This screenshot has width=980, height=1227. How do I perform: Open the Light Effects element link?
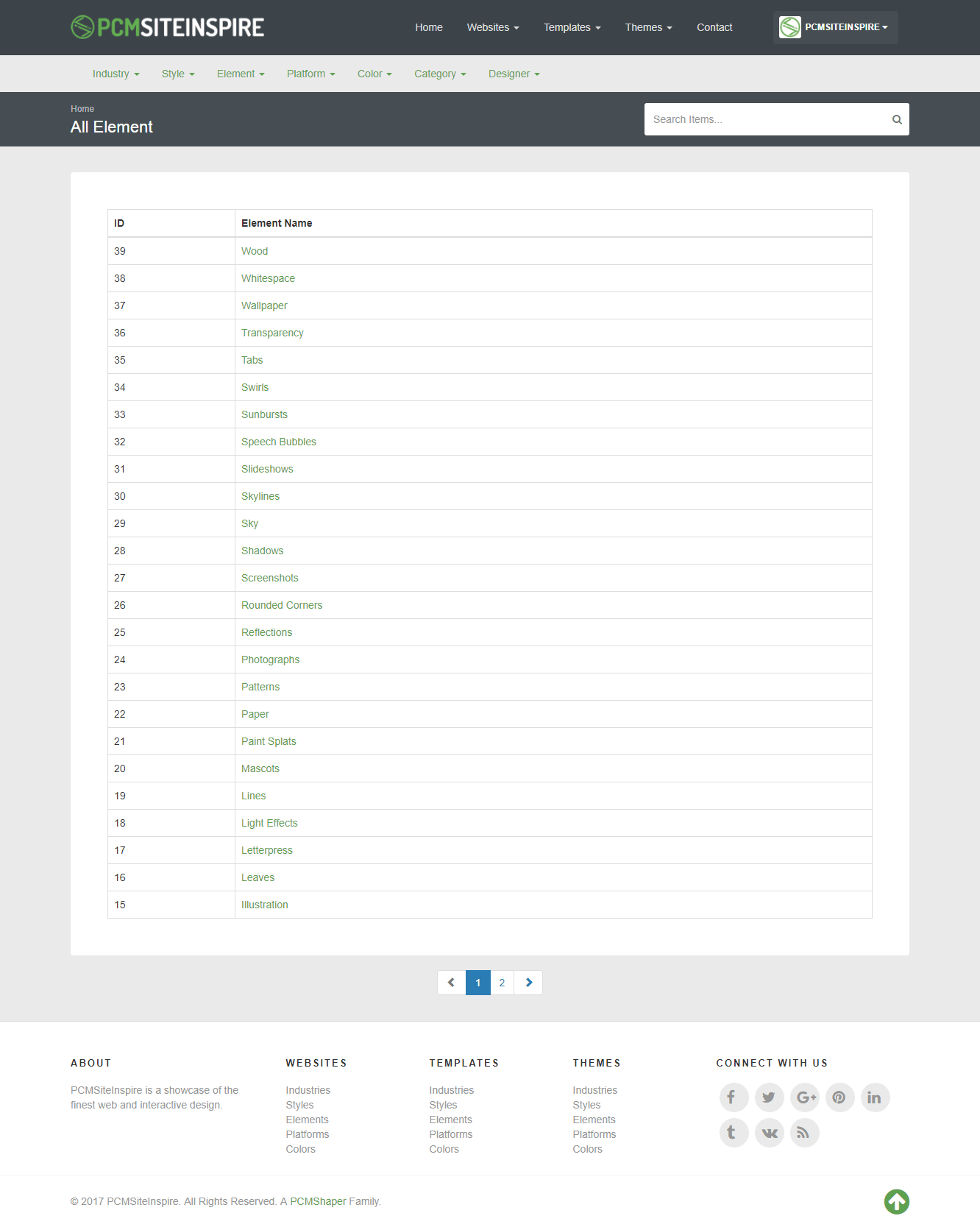point(269,823)
